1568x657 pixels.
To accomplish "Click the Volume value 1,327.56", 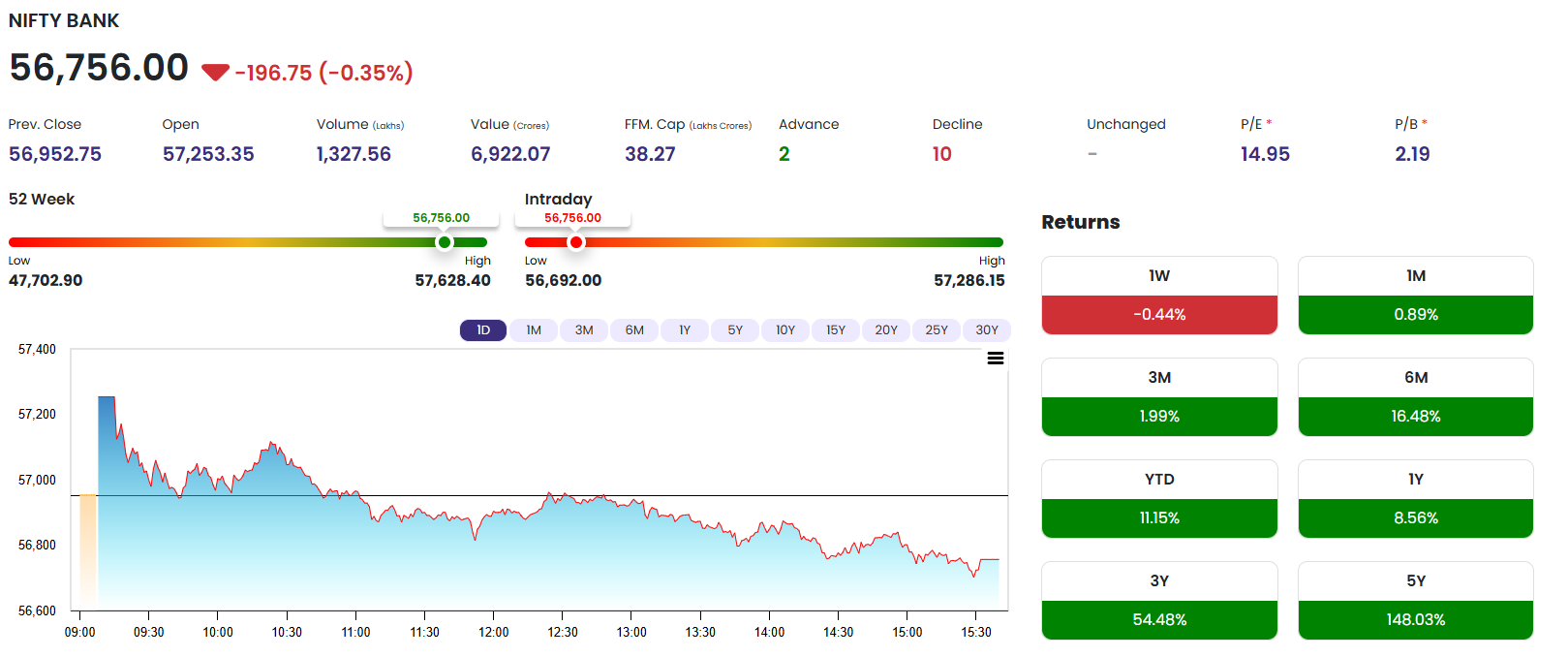I will coord(354,154).
